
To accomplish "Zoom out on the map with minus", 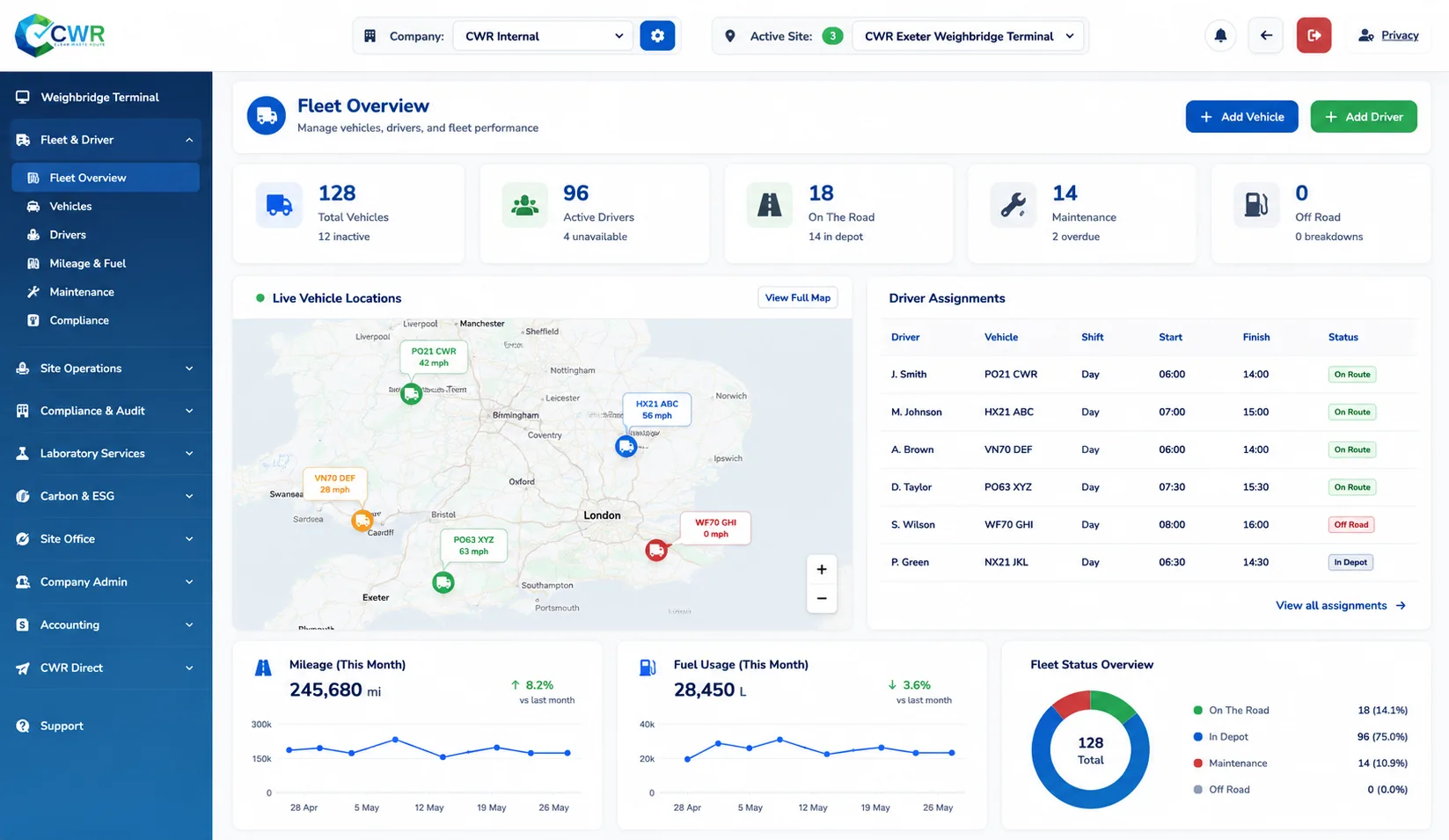I will point(822,598).
